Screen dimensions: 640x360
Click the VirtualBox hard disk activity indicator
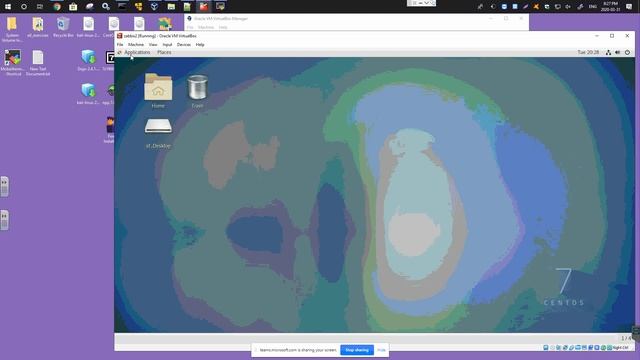click(546, 348)
